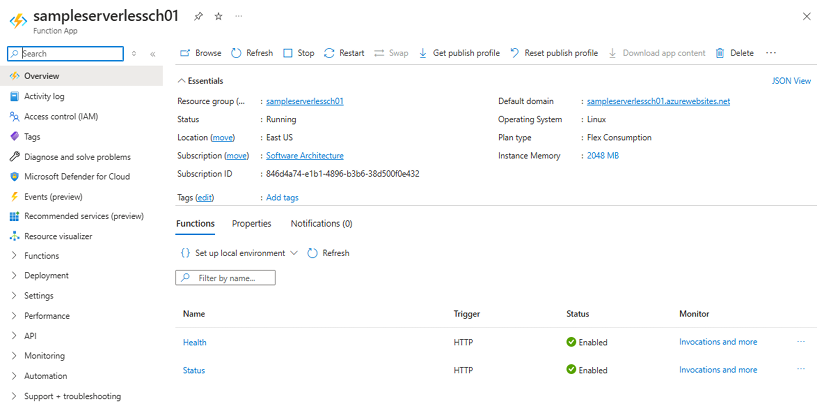Click the 2048 MB instance memory link
823x413 pixels.
(603, 156)
